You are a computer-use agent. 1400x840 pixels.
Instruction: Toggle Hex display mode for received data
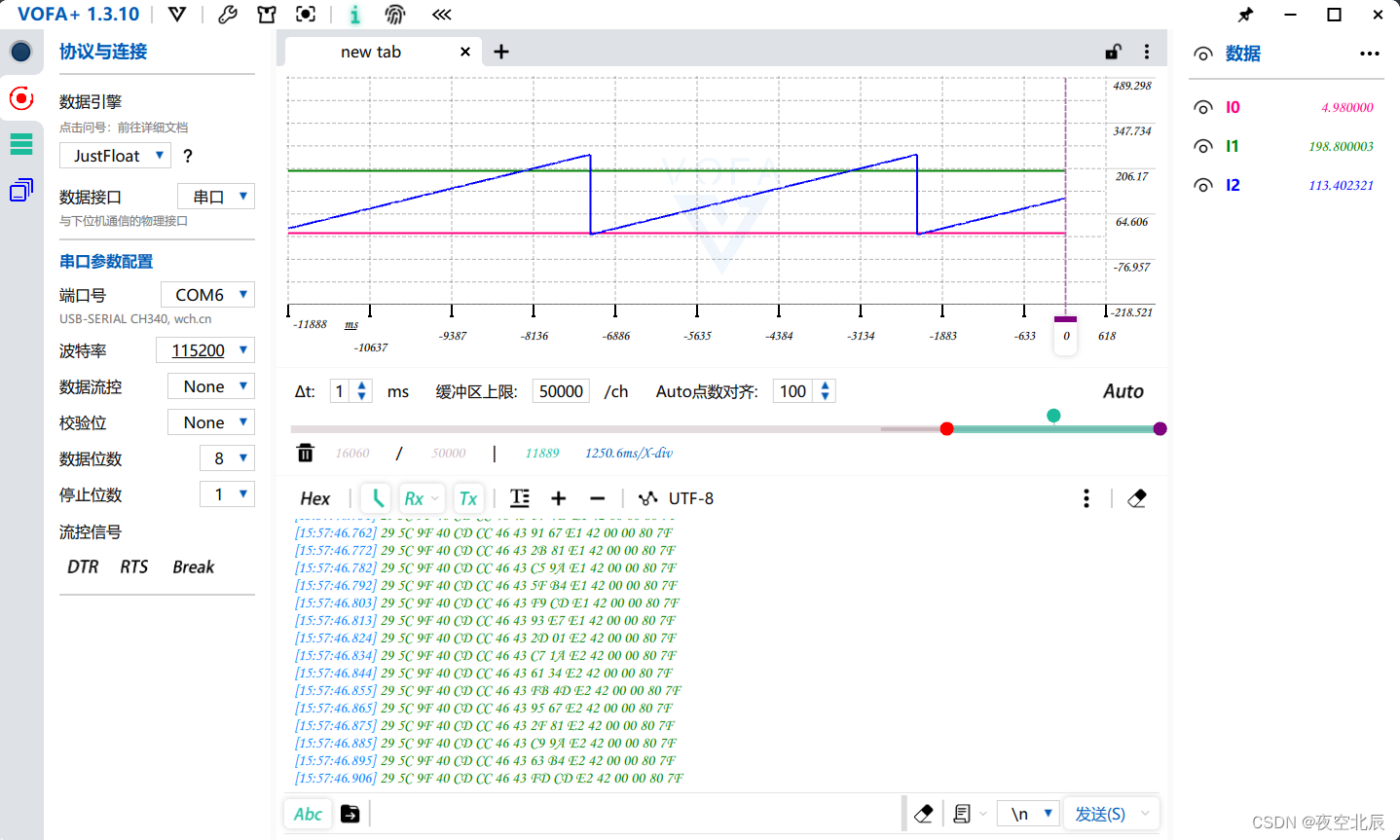click(x=314, y=497)
